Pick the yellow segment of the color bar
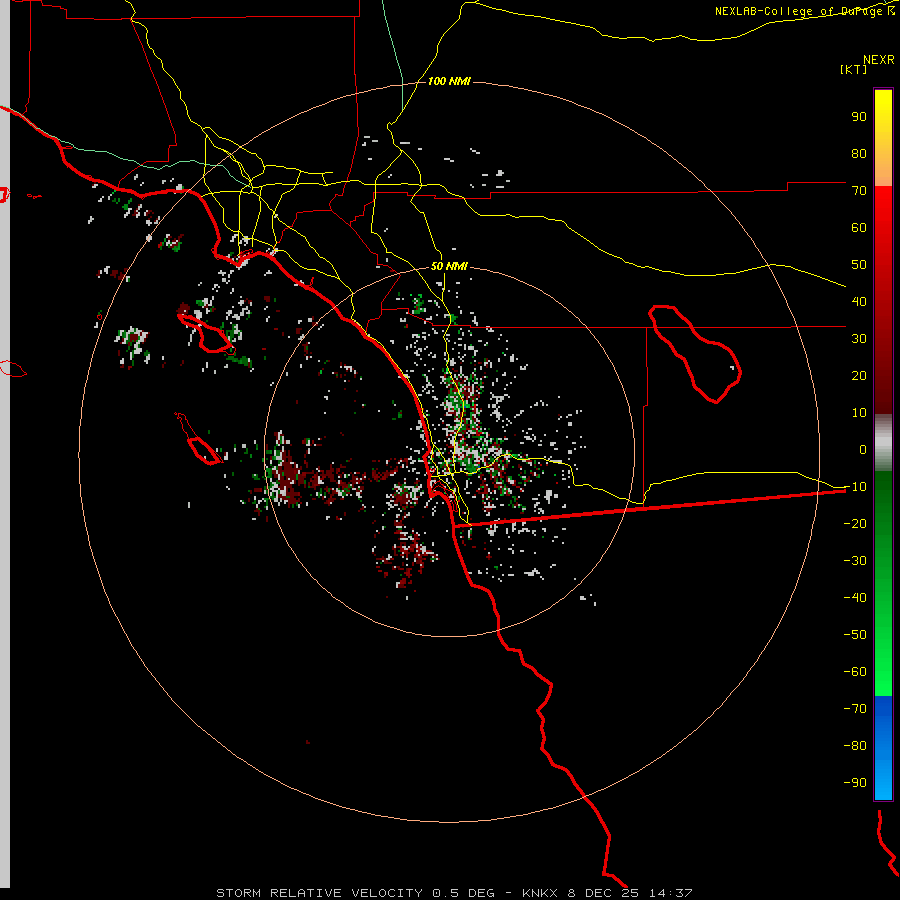This screenshot has width=900, height=900. [x=883, y=112]
